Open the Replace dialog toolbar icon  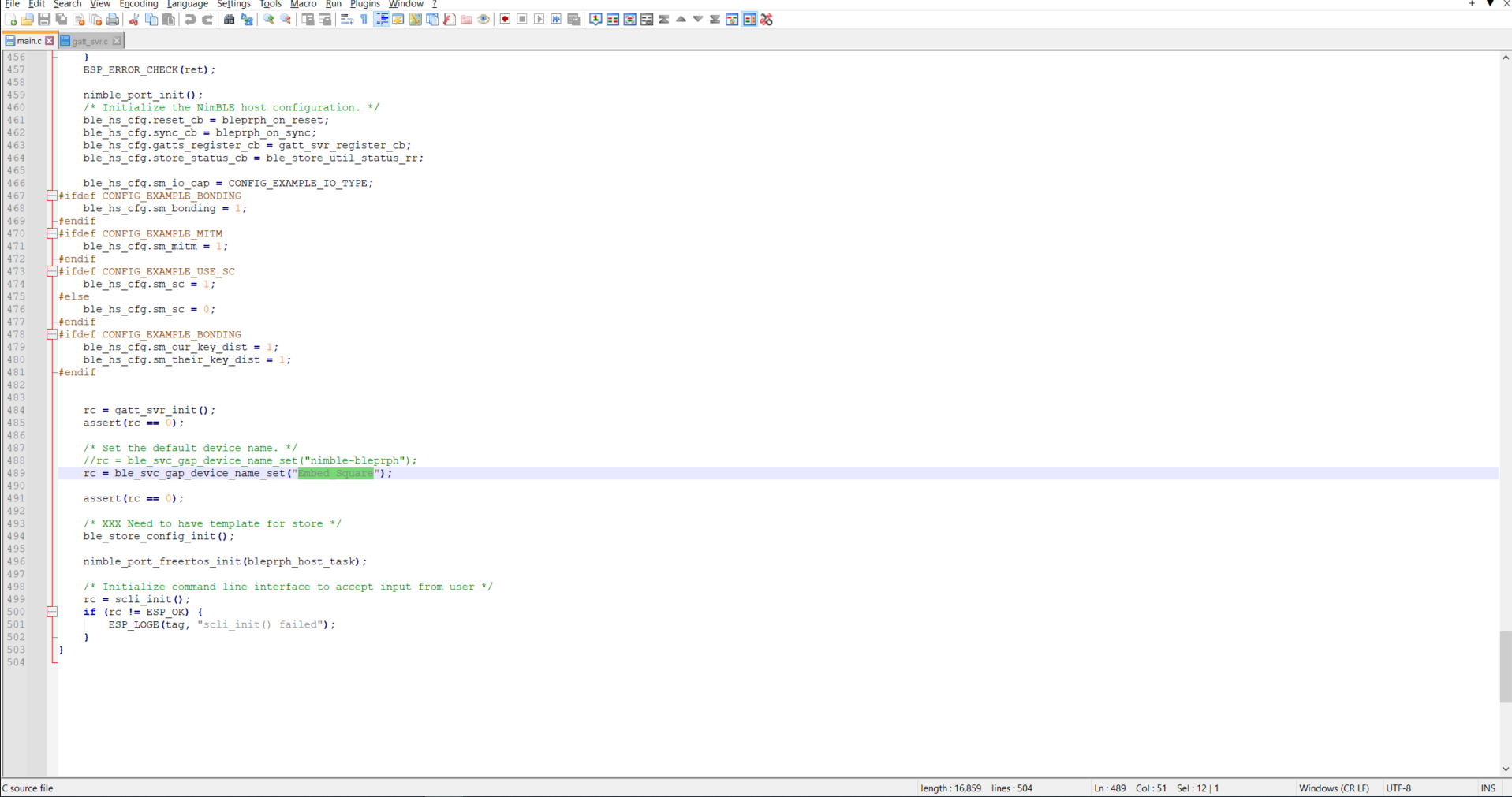(247, 20)
